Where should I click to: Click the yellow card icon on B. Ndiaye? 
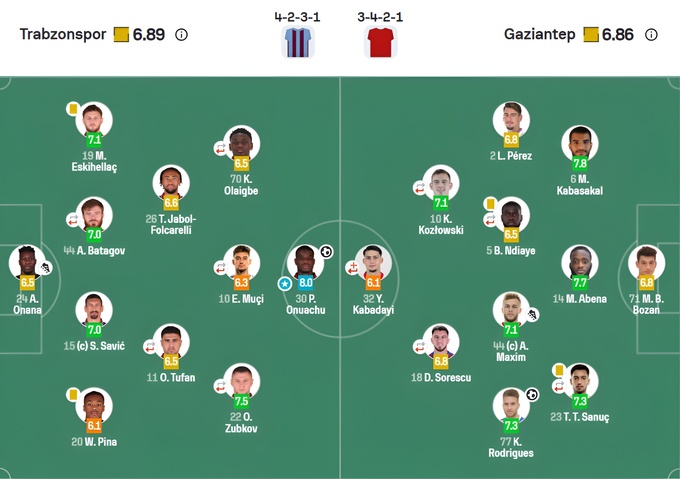point(490,203)
